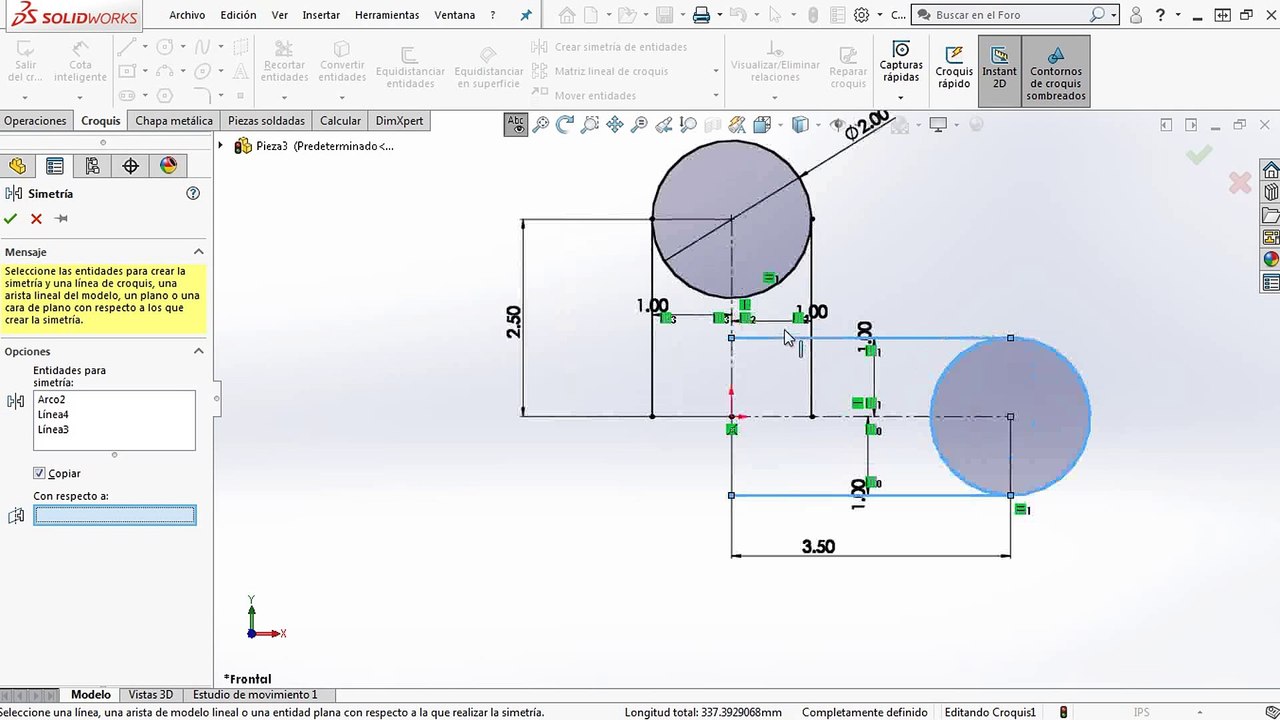Open the DimXpertManager crosshair tab
Image resolution: width=1280 pixels, height=720 pixels.
[x=131, y=166]
